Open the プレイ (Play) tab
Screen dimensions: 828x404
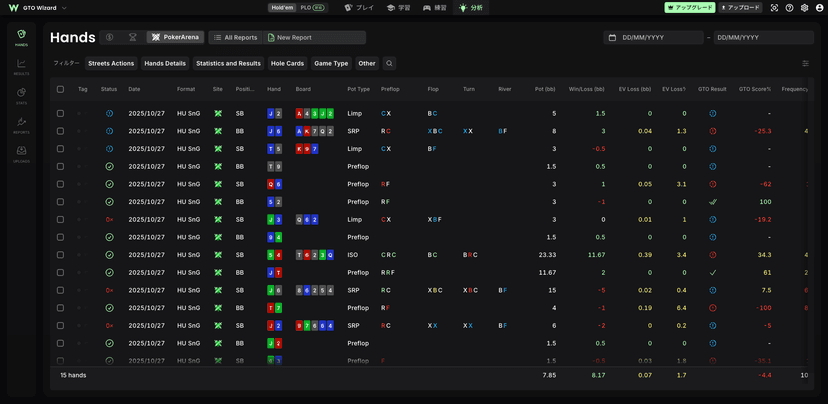point(360,8)
